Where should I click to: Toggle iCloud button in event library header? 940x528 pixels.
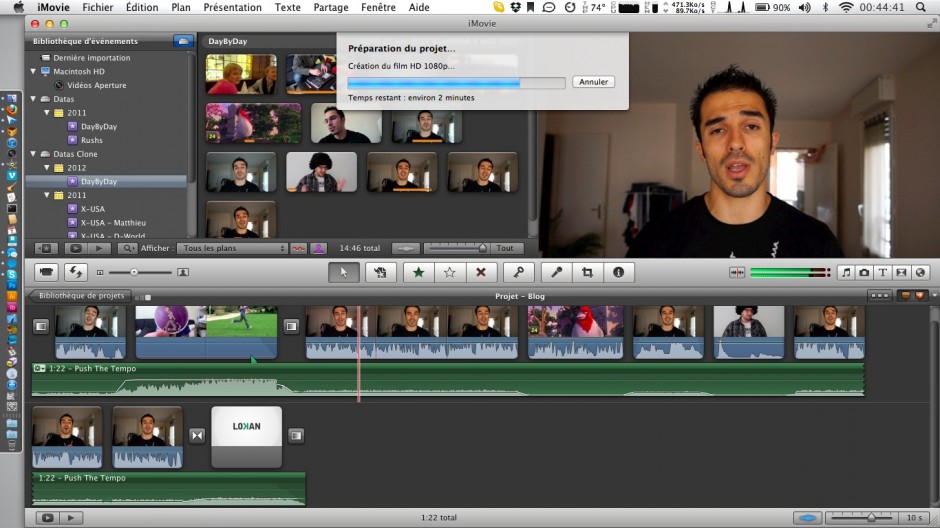(x=183, y=41)
